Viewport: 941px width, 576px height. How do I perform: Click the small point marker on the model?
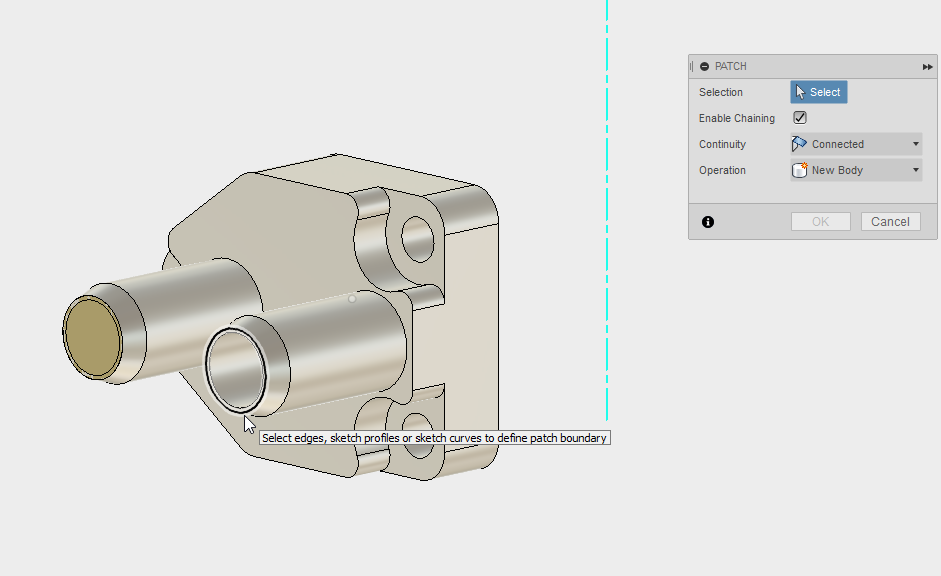(351, 296)
